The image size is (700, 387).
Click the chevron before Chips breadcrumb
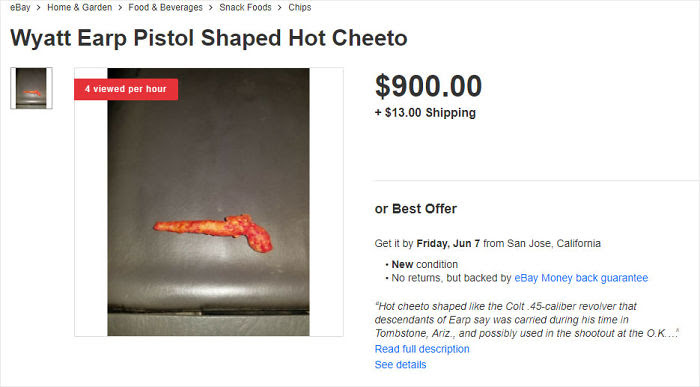(x=280, y=8)
